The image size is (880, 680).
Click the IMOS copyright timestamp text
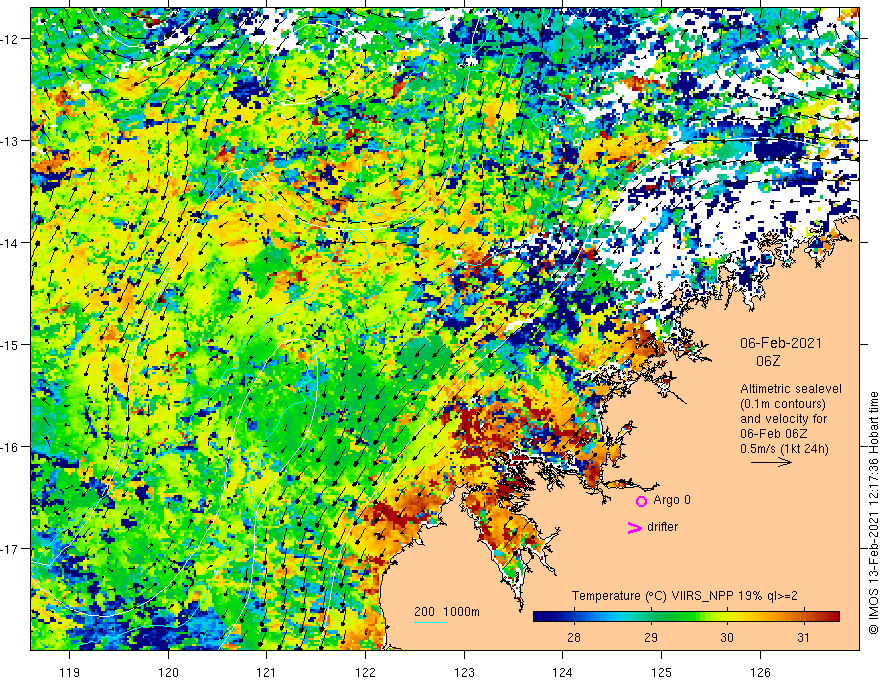pyautogui.click(x=873, y=514)
